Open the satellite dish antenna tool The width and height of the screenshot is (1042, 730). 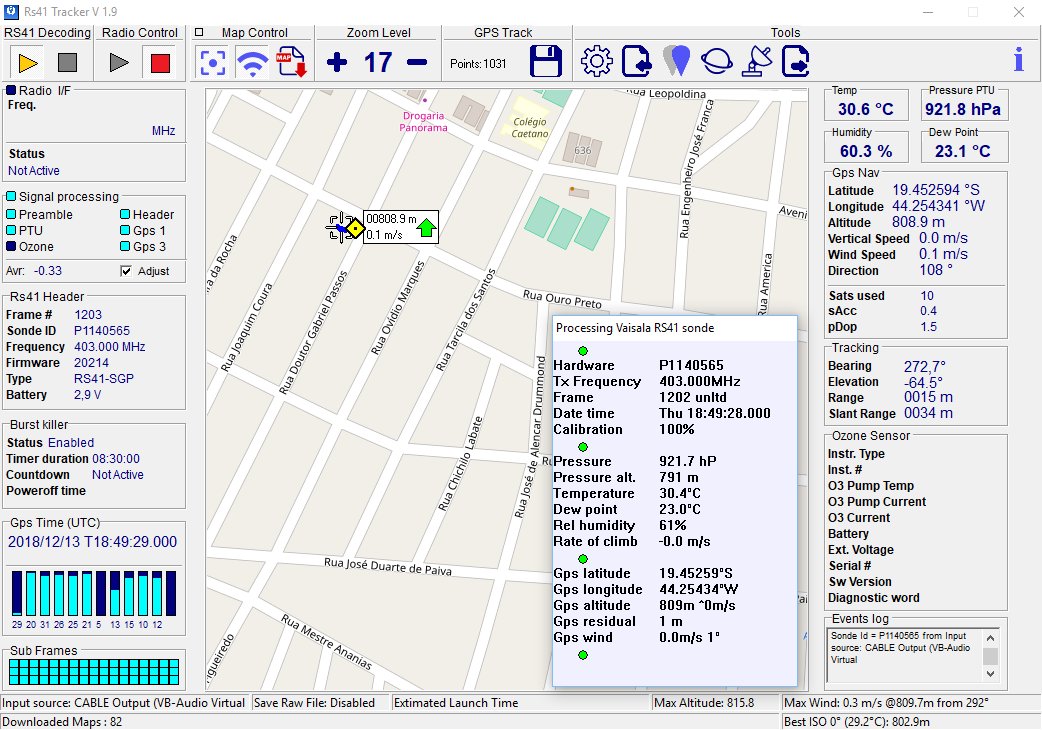tap(756, 62)
